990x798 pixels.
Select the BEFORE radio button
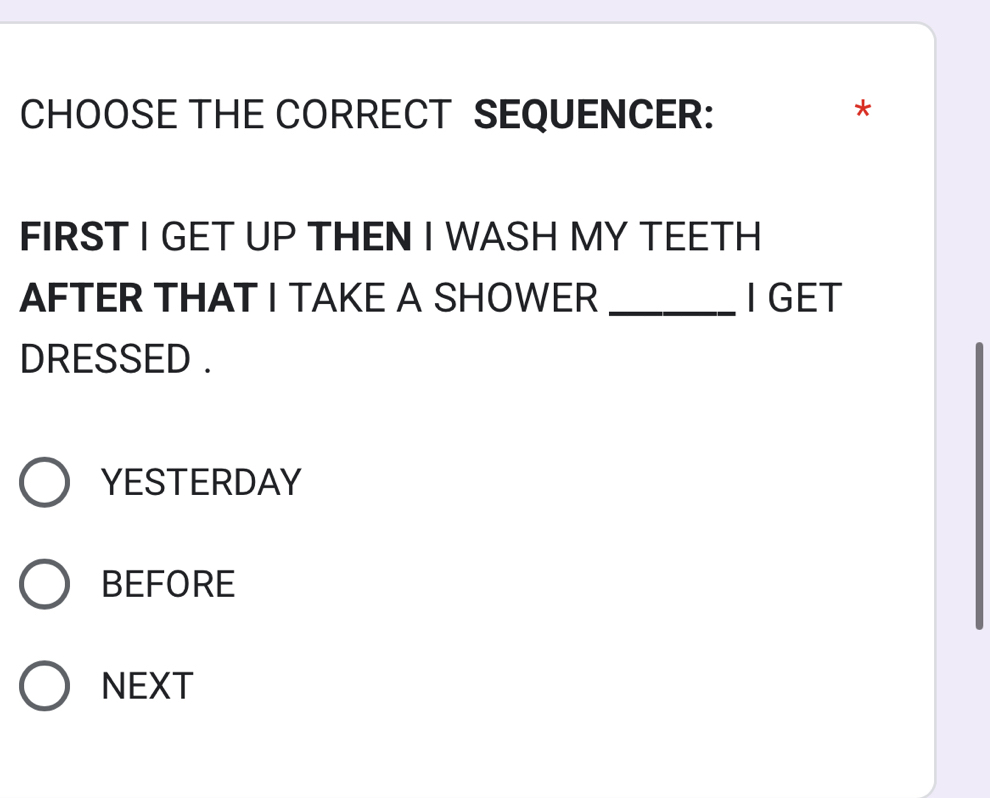(45, 584)
